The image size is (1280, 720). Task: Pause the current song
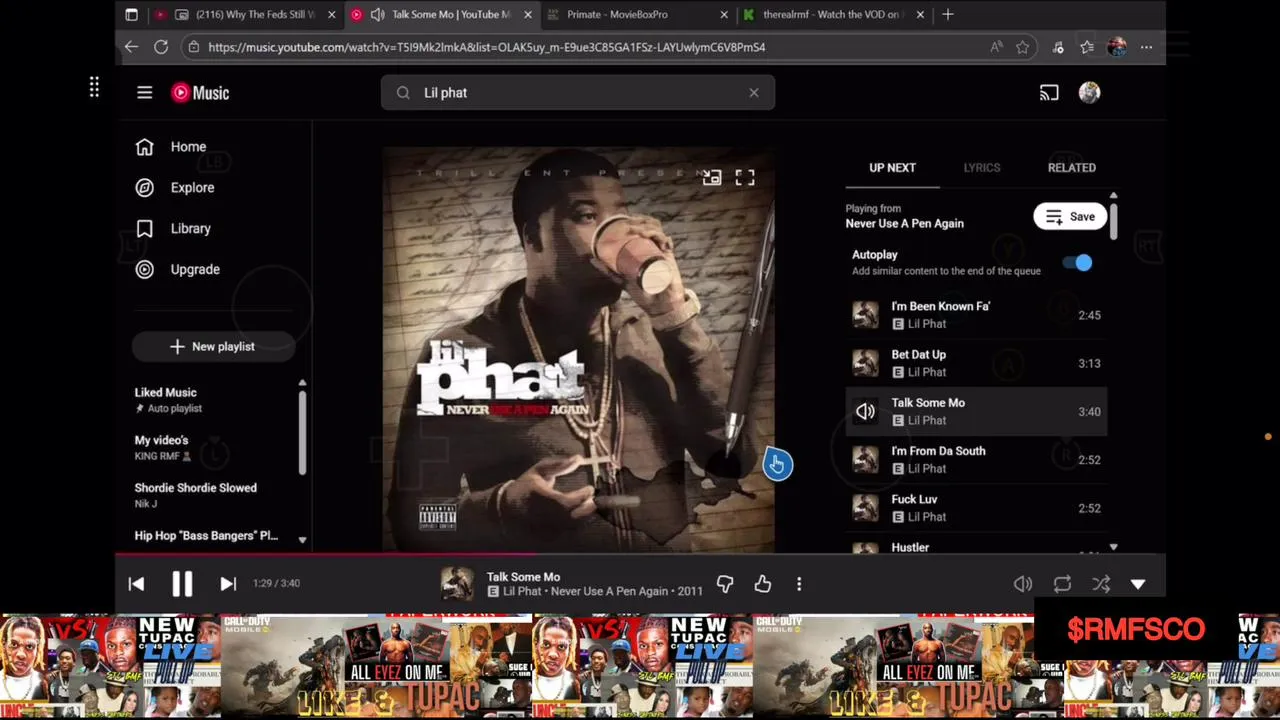(x=182, y=584)
